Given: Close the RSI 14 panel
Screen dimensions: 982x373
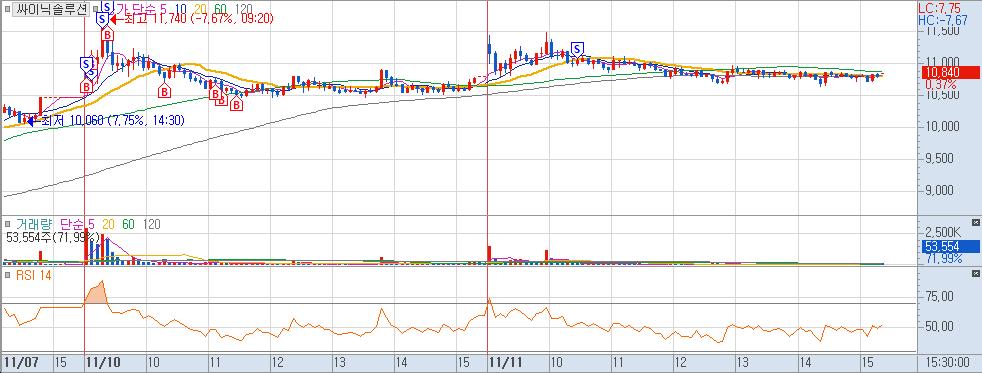Looking at the screenshot, I should pyautogui.click(x=975, y=273).
